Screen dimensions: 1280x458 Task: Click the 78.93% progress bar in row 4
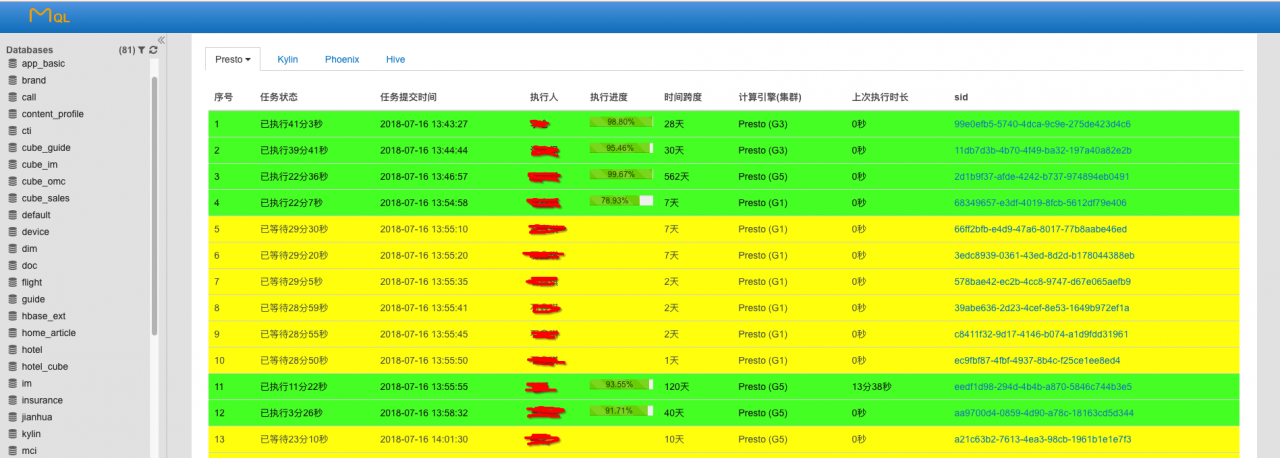[621, 201]
